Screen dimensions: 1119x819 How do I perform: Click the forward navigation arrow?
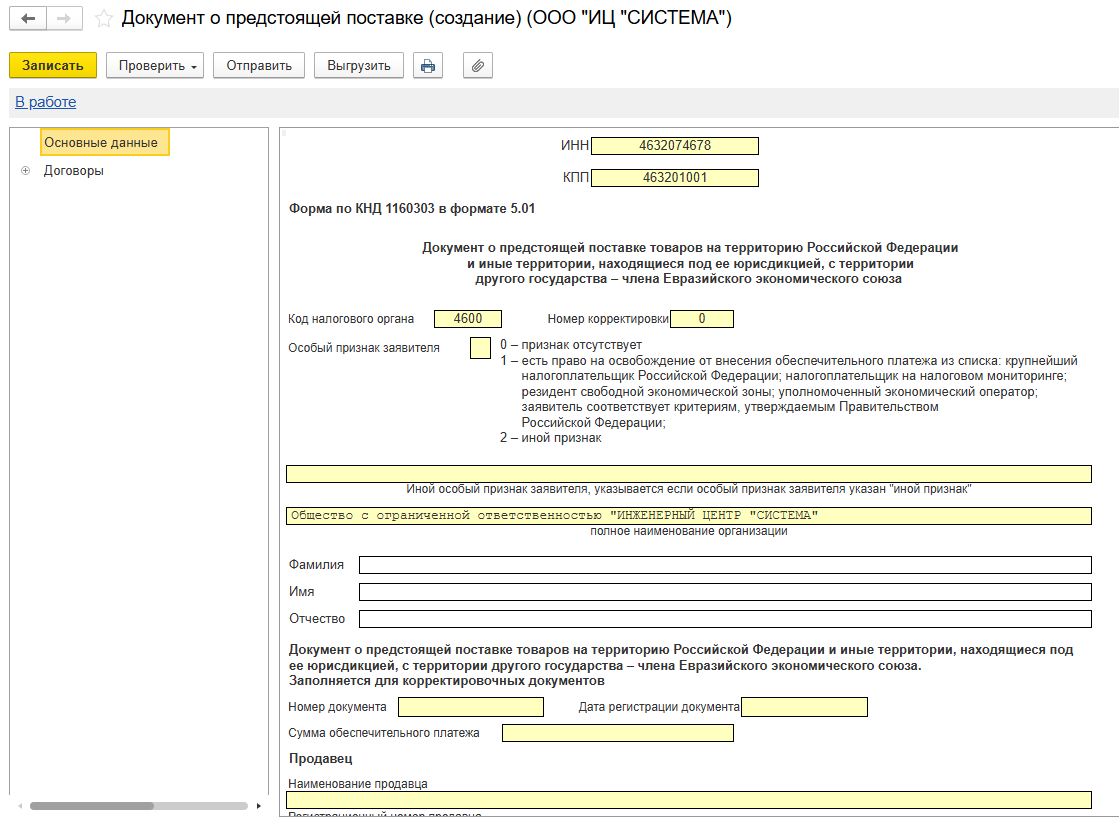[63, 19]
